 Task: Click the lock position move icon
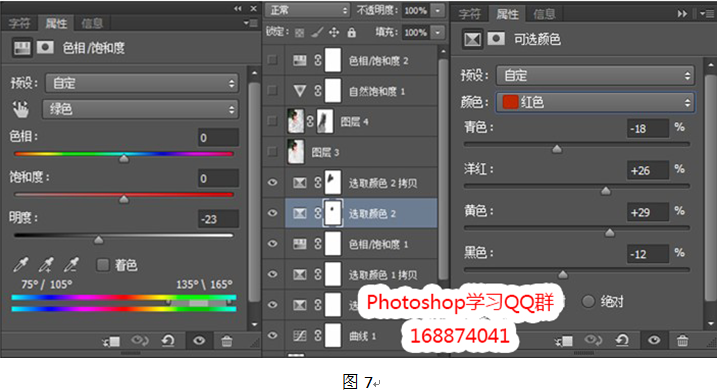click(x=334, y=32)
